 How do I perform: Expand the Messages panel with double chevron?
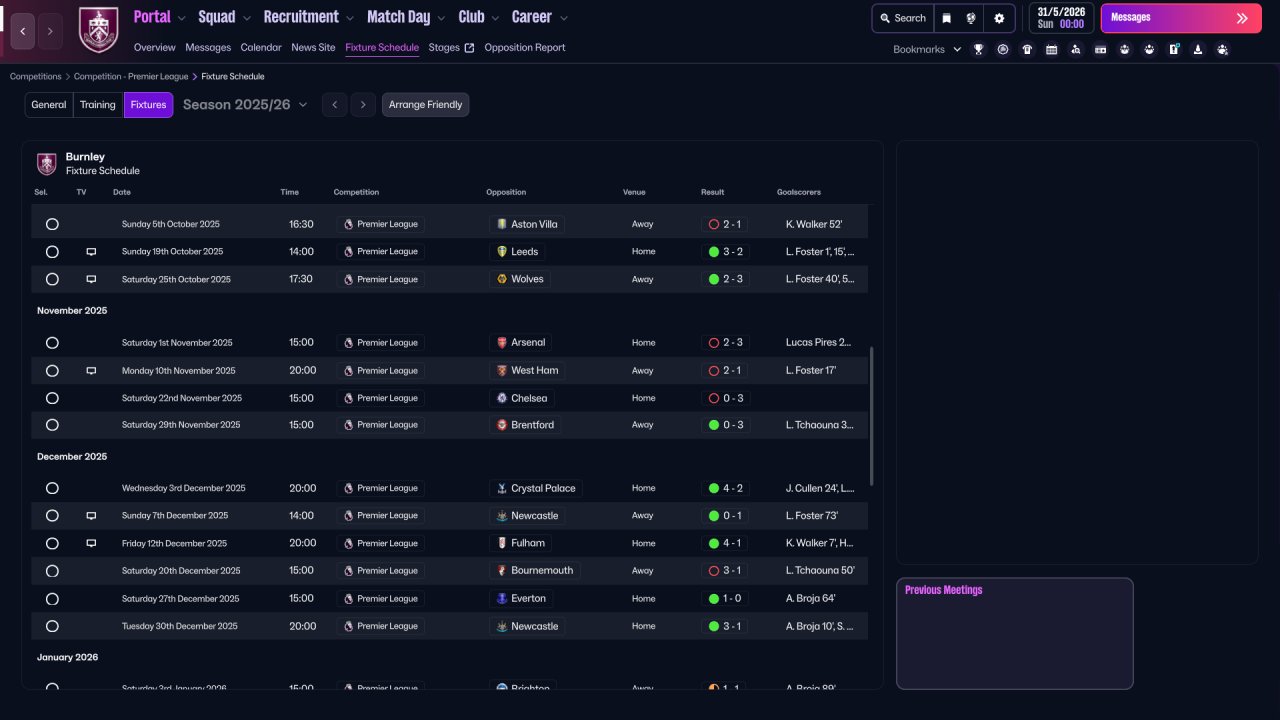[x=1242, y=18]
